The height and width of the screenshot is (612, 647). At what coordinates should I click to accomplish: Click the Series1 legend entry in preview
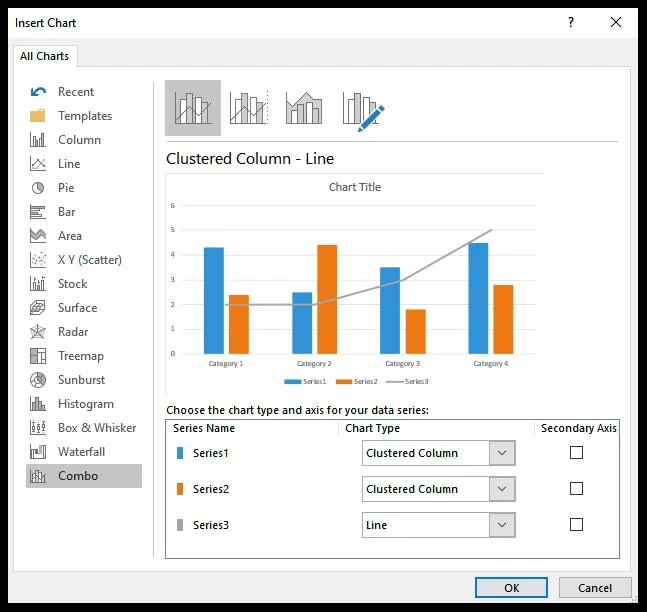tap(305, 381)
